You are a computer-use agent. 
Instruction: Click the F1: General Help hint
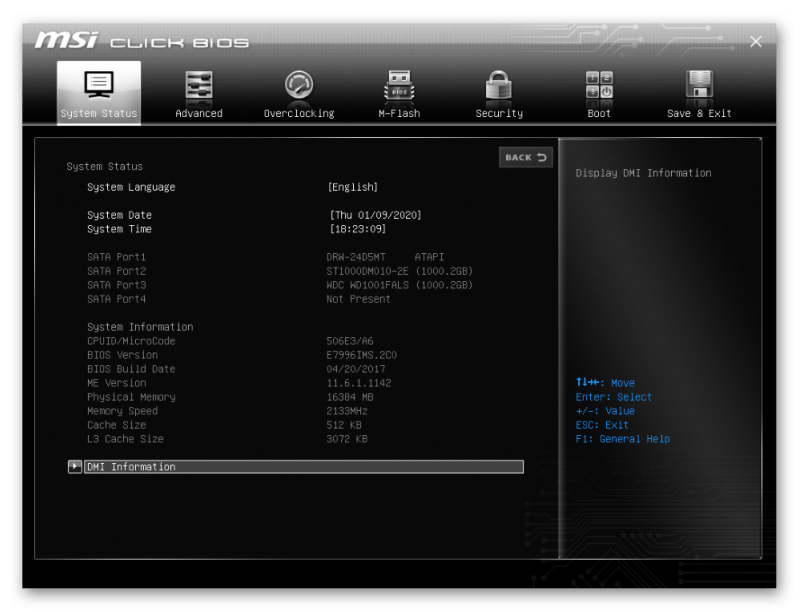pos(622,439)
